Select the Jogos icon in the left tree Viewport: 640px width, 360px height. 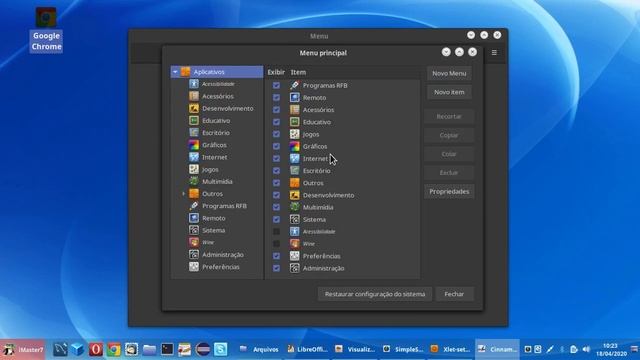(x=194, y=169)
